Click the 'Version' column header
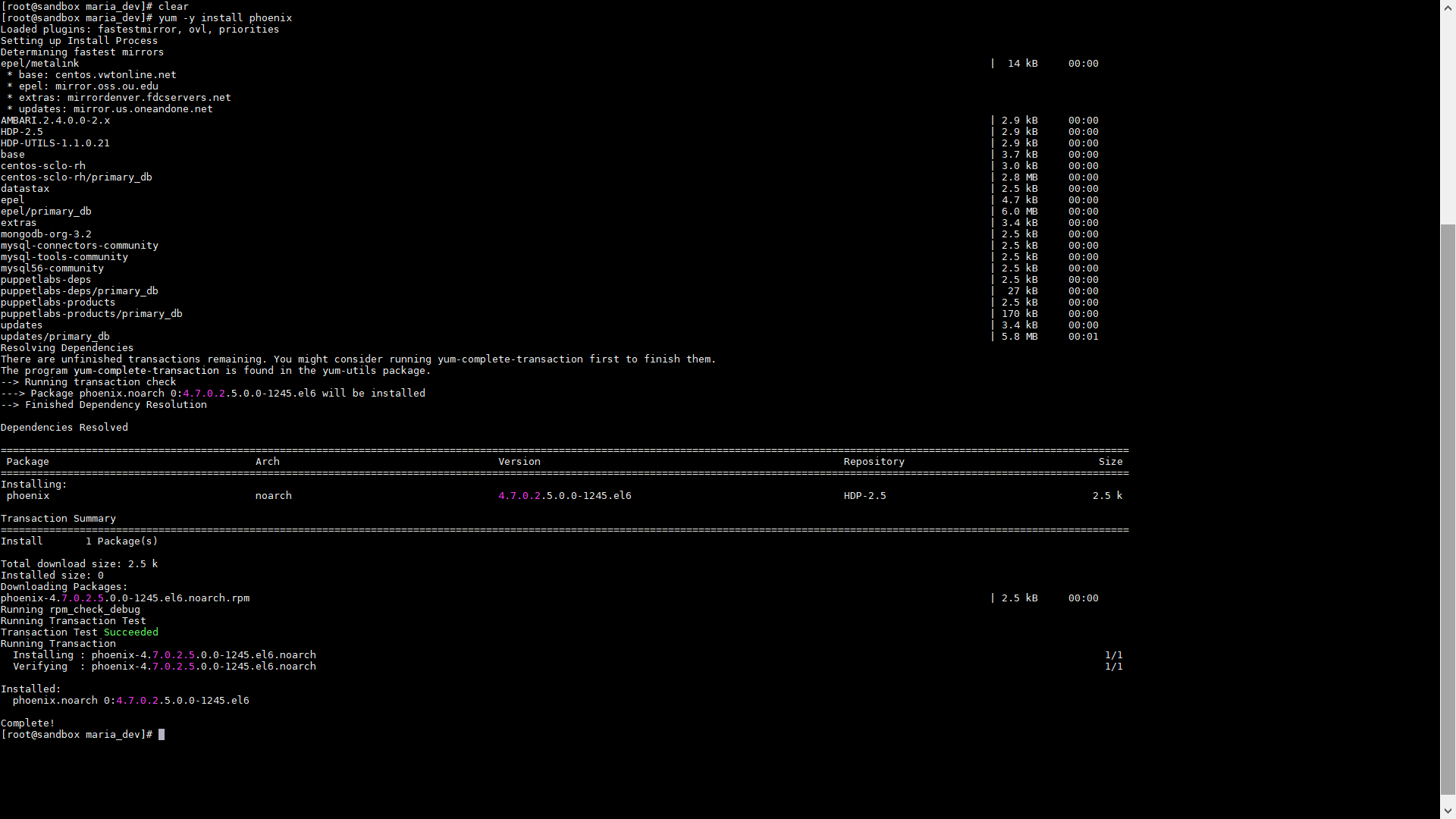This screenshot has height=819, width=1456. pos(519,462)
